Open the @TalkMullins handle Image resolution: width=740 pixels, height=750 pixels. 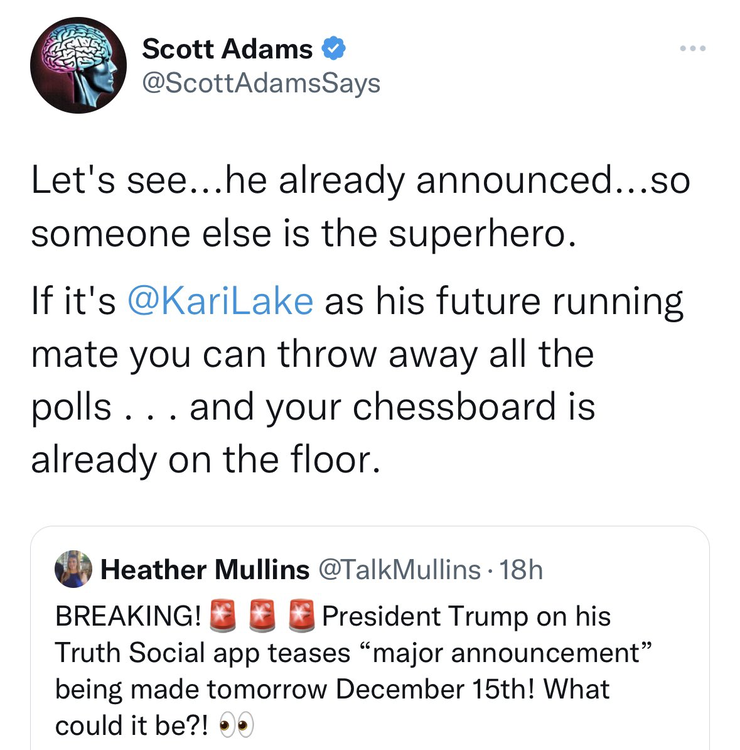tap(397, 569)
